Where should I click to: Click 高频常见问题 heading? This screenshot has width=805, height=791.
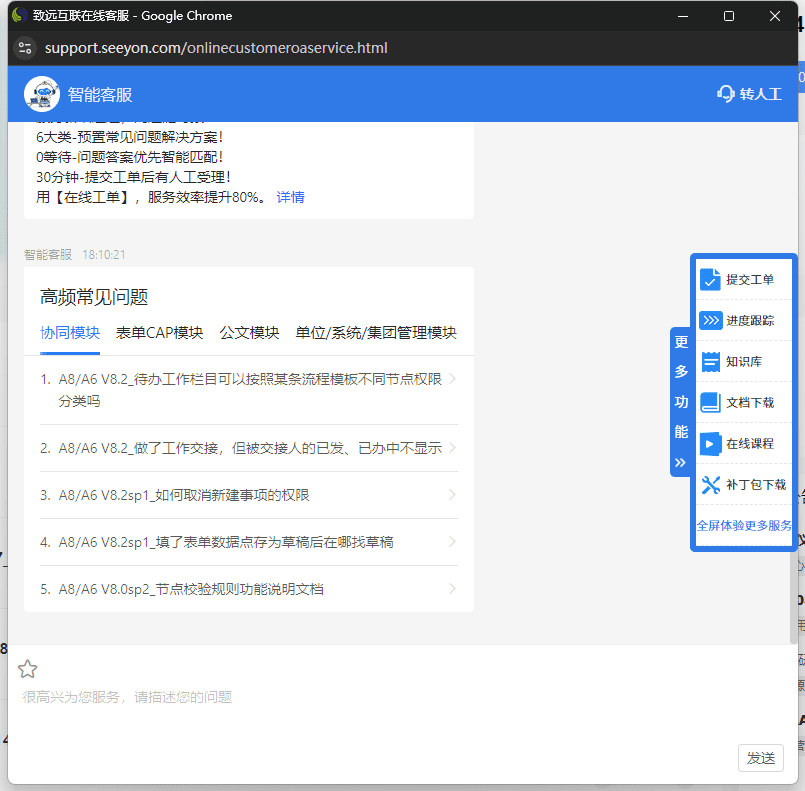tap(94, 297)
